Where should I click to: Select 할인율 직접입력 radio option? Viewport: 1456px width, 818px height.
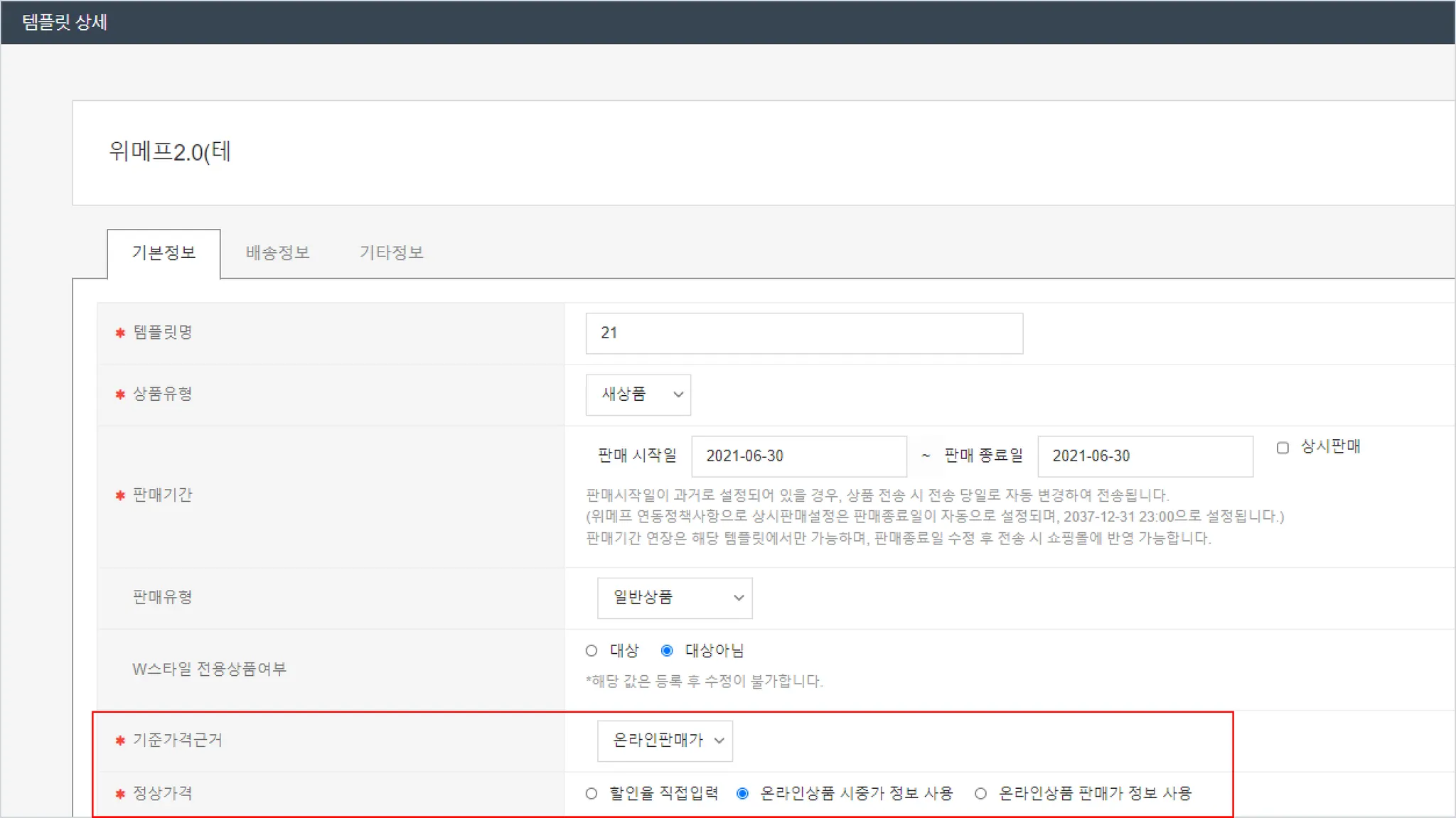pos(591,794)
